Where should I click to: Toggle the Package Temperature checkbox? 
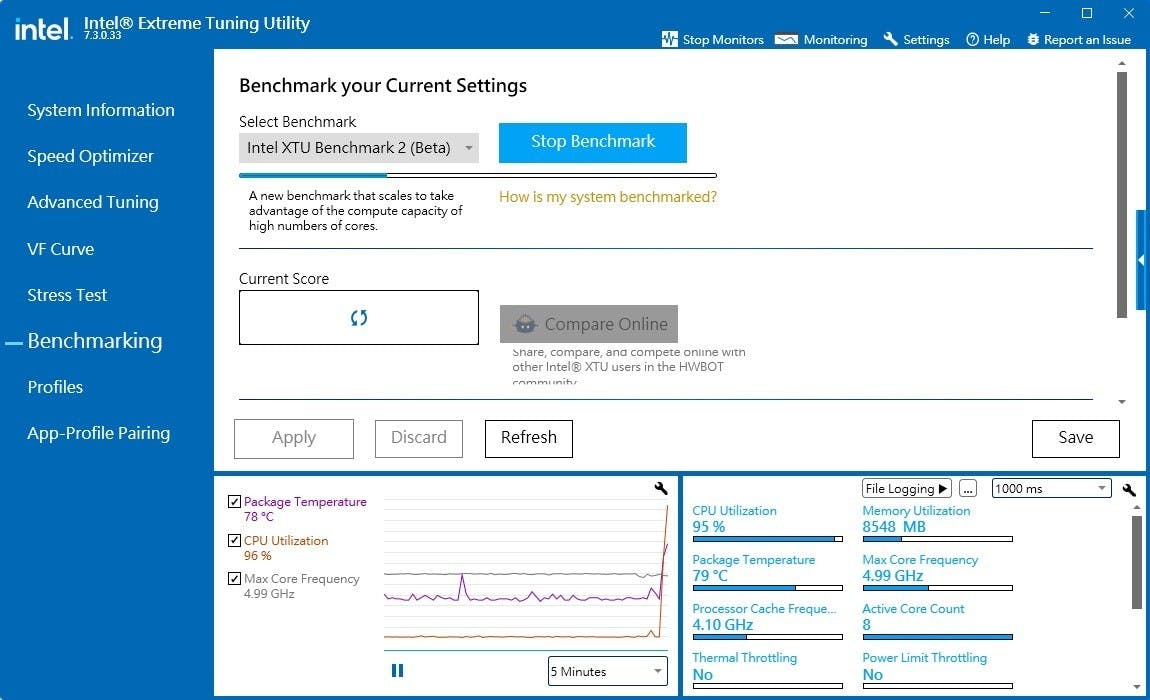coord(235,502)
